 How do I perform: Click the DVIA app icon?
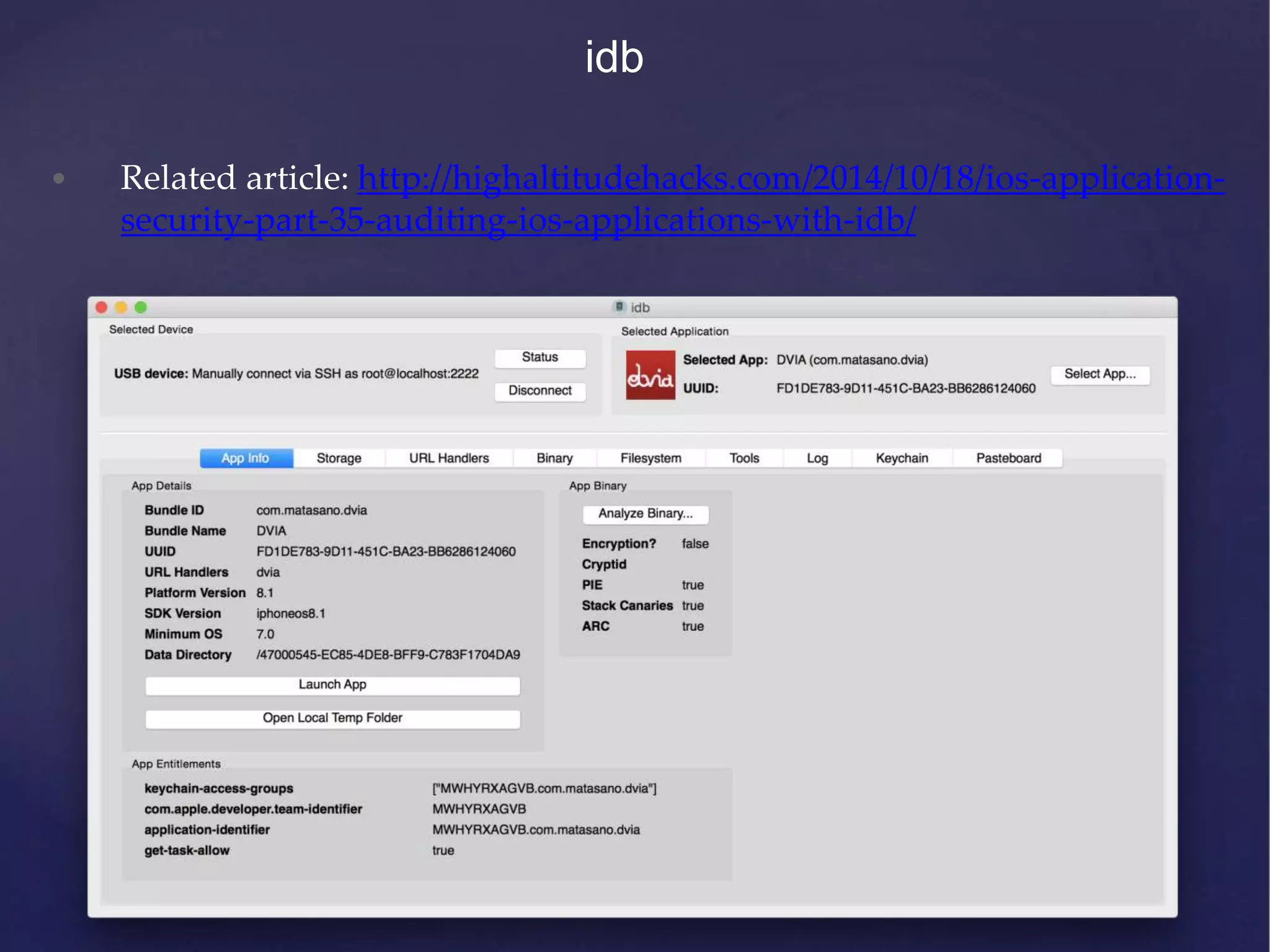point(650,374)
